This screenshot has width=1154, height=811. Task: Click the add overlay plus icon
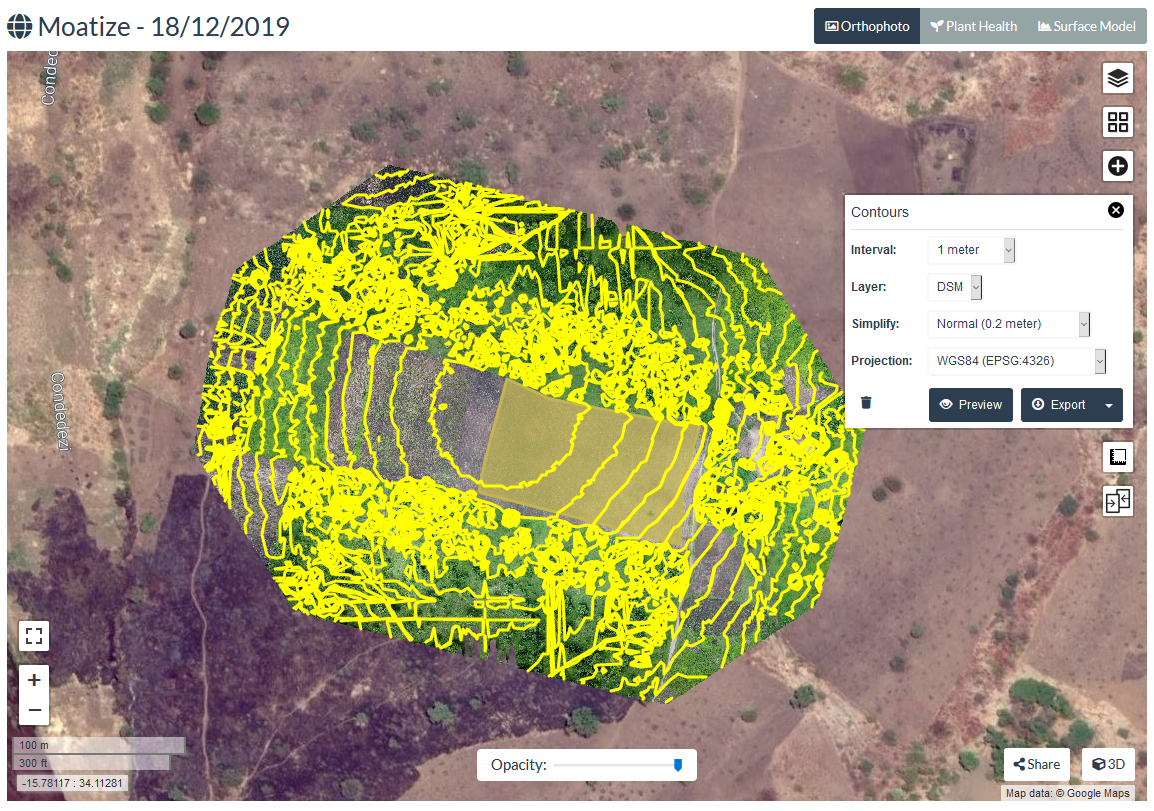(1117, 165)
